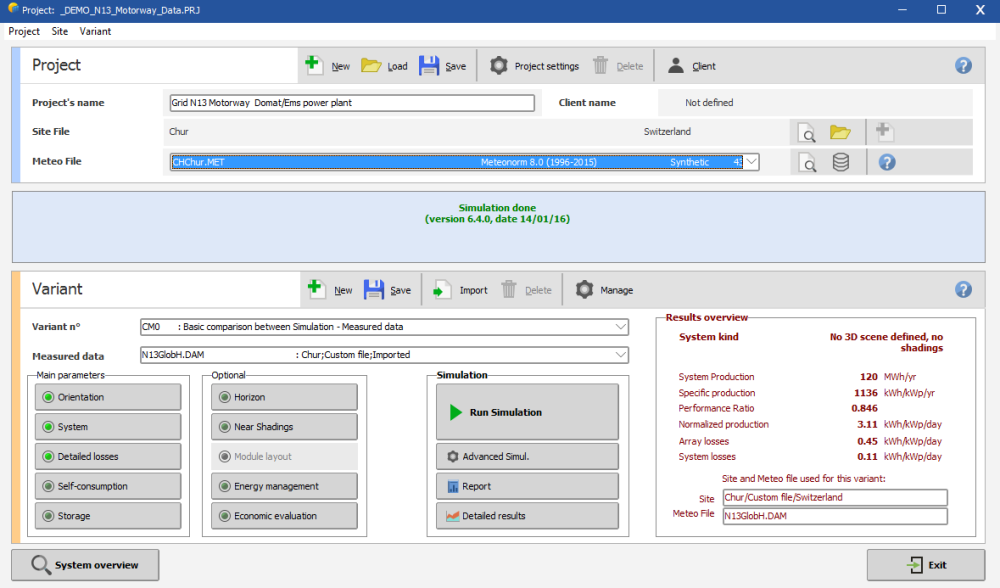The width and height of the screenshot is (1000, 588).
Task: Save the project with floppy icon
Action: 430,66
